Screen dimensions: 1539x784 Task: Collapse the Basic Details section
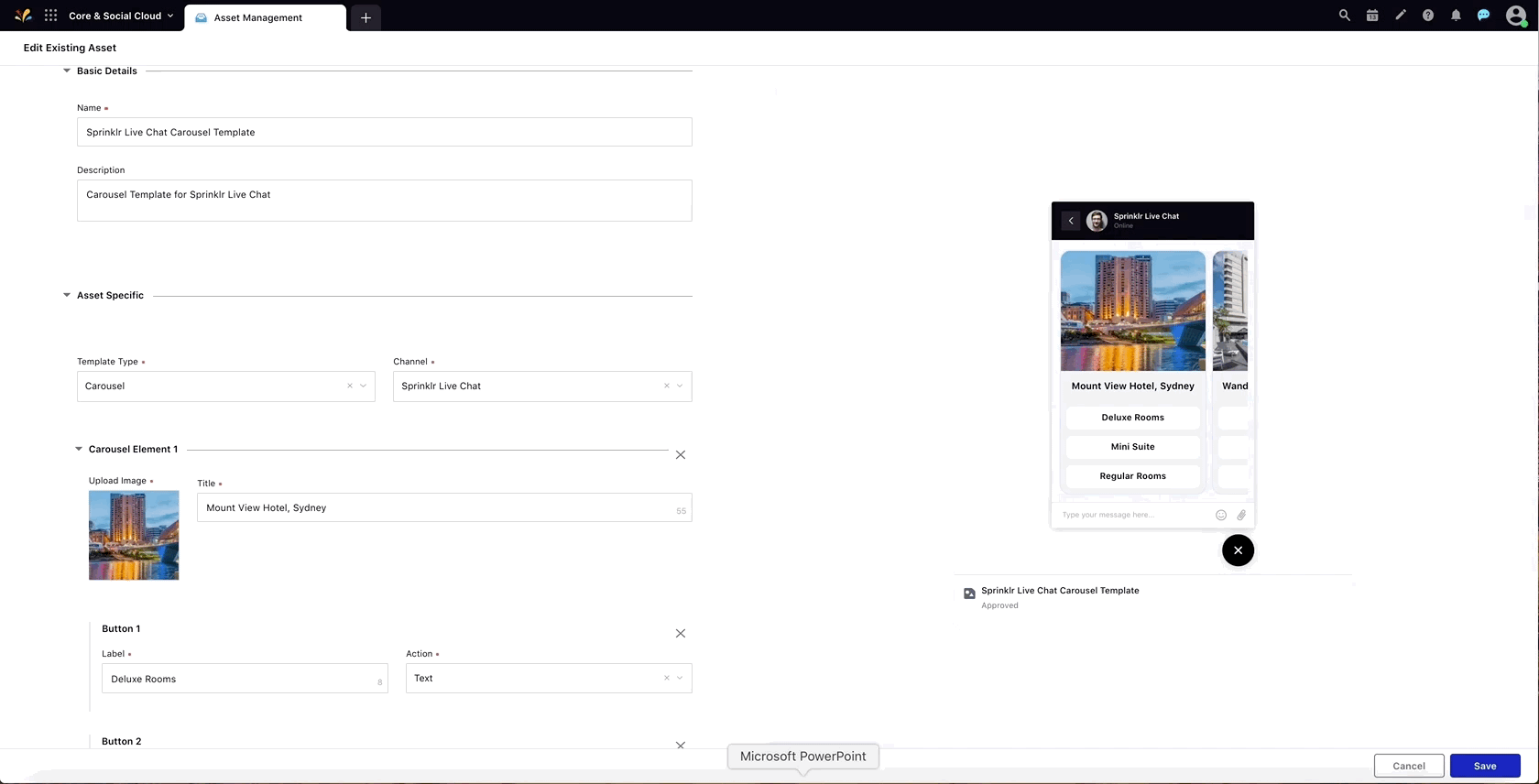tap(67, 71)
